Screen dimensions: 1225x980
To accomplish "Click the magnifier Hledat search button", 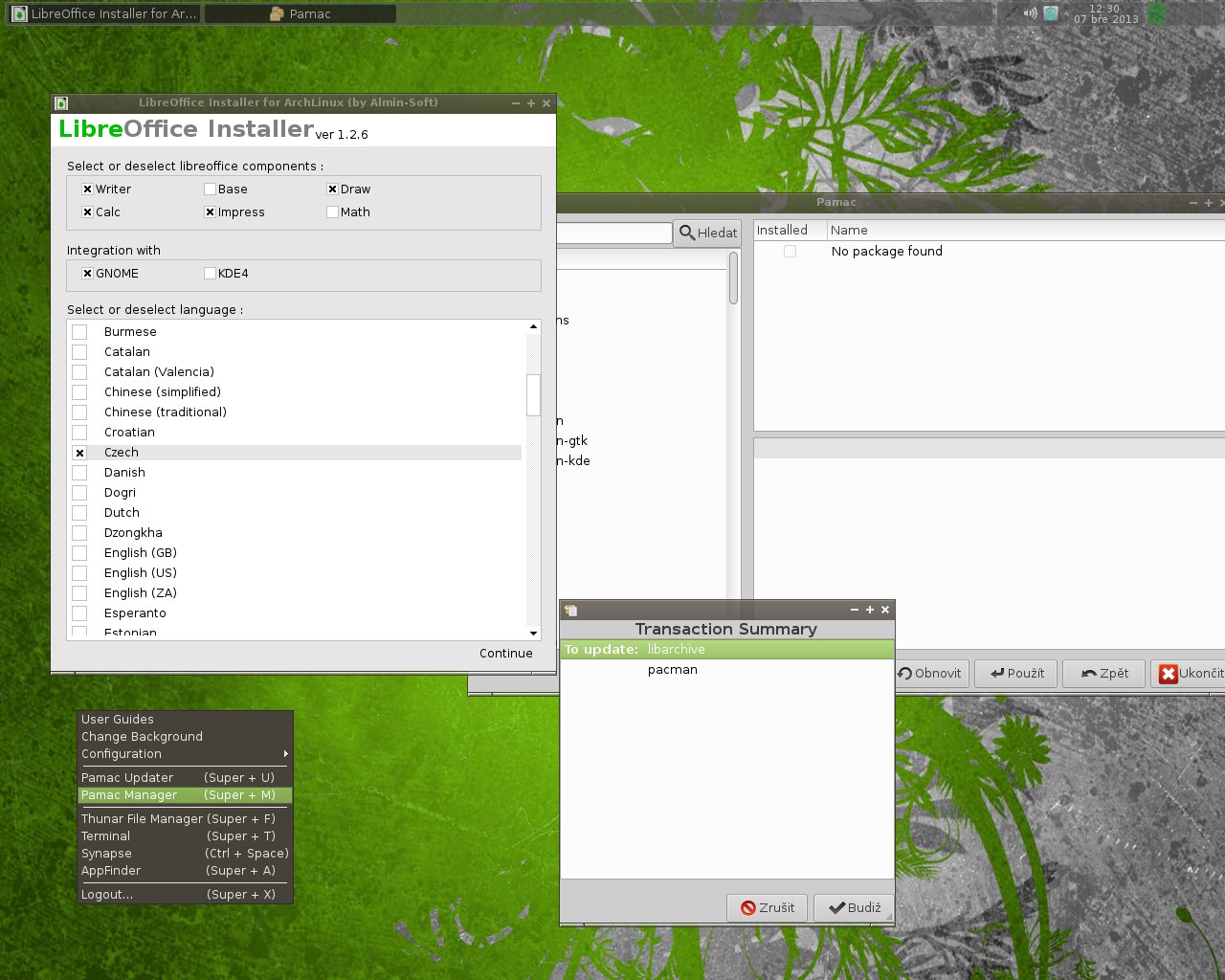I will tap(707, 233).
